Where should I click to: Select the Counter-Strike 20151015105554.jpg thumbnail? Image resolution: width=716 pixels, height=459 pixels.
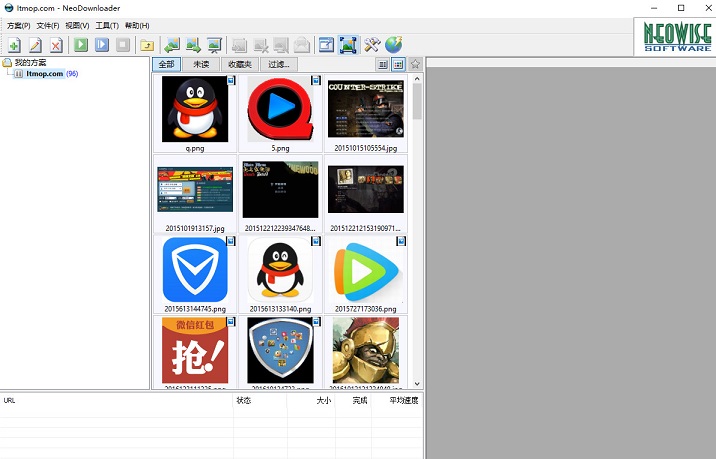pos(366,108)
